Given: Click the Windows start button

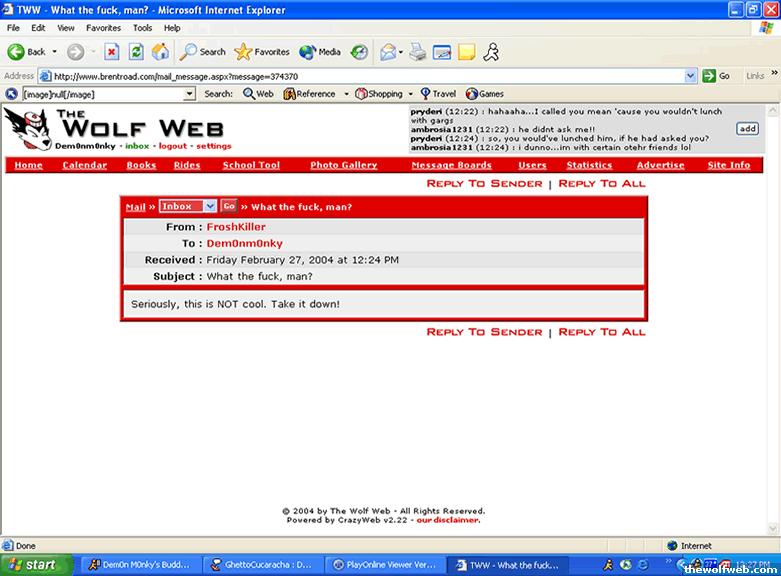Looking at the screenshot, I should [x=35, y=565].
